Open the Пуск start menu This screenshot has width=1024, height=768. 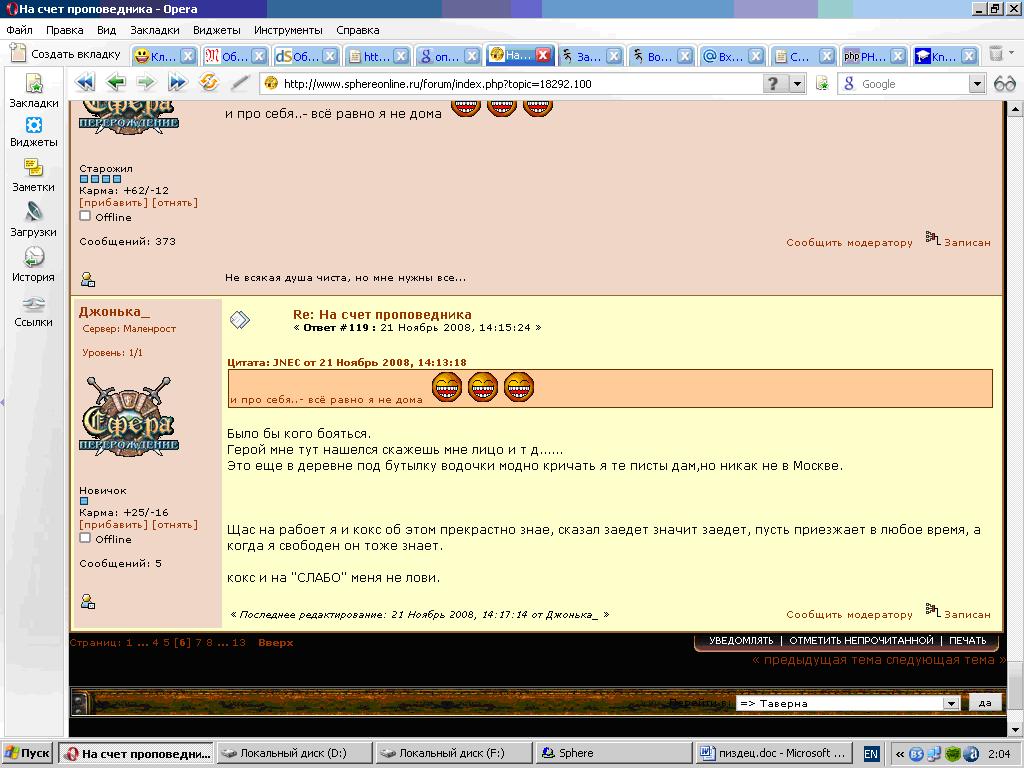pyautogui.click(x=27, y=753)
